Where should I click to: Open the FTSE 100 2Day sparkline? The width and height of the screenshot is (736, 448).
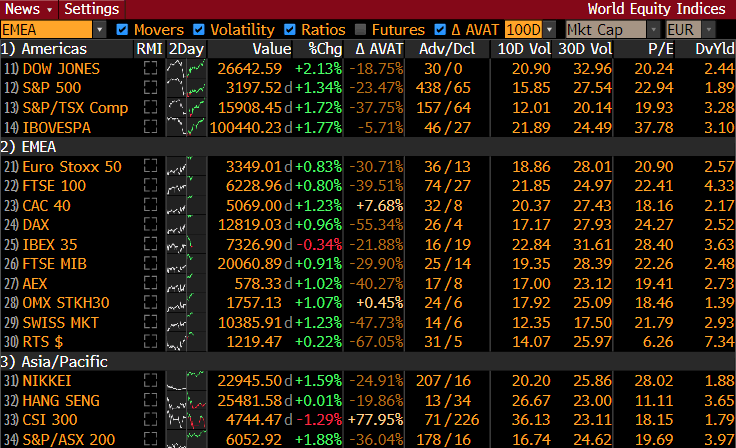(x=186, y=186)
